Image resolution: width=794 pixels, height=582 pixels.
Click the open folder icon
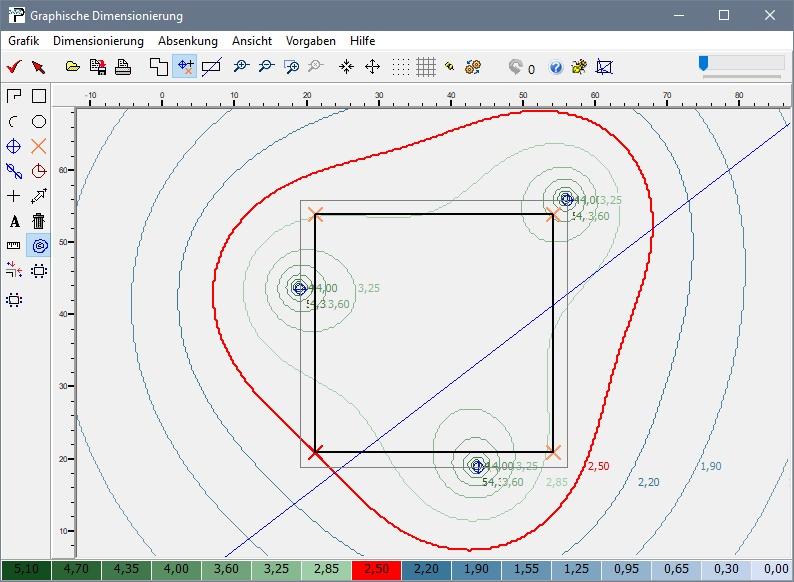pos(73,67)
